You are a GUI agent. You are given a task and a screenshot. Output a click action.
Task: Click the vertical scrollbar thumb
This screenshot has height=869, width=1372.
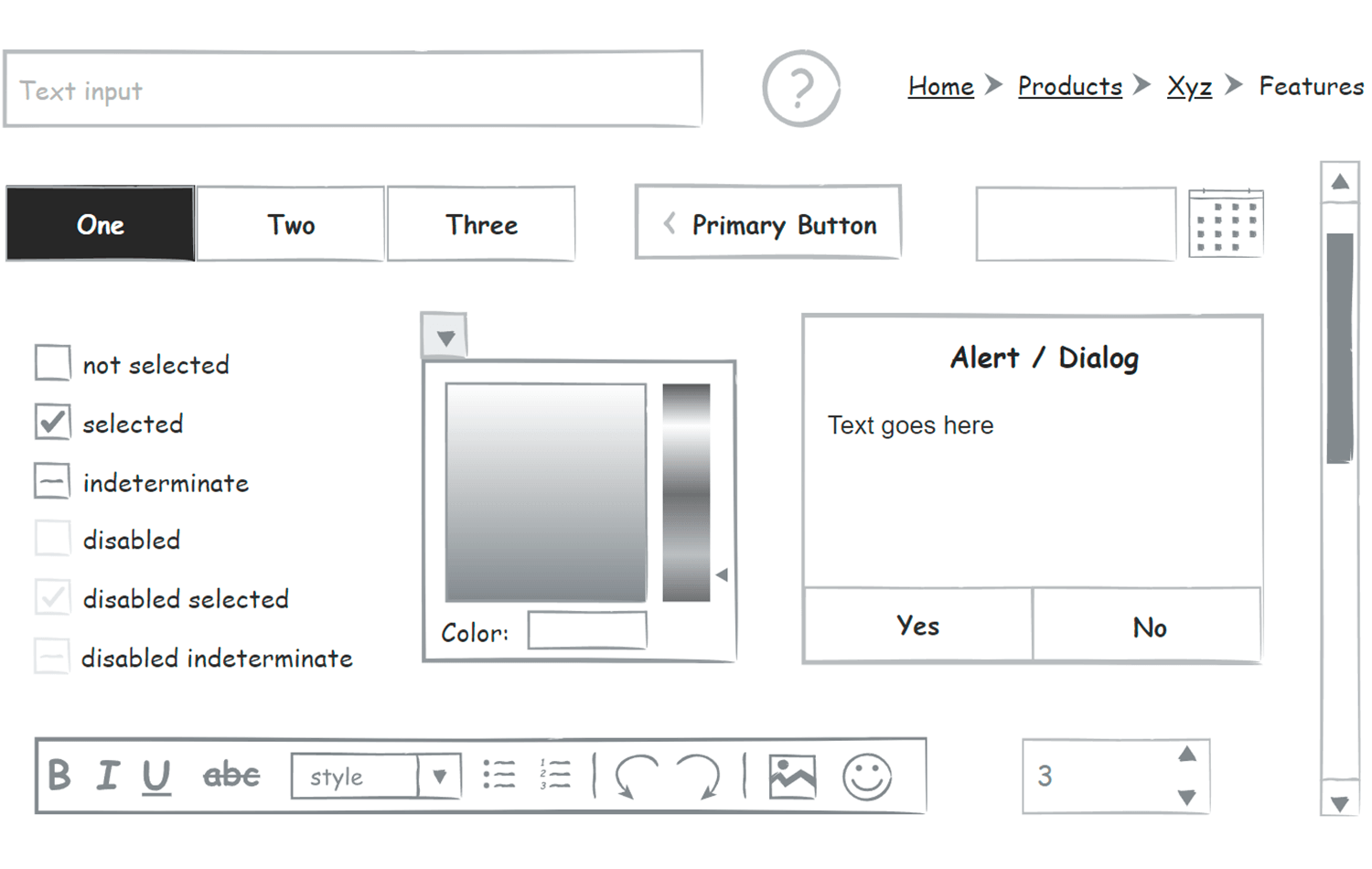[1340, 348]
